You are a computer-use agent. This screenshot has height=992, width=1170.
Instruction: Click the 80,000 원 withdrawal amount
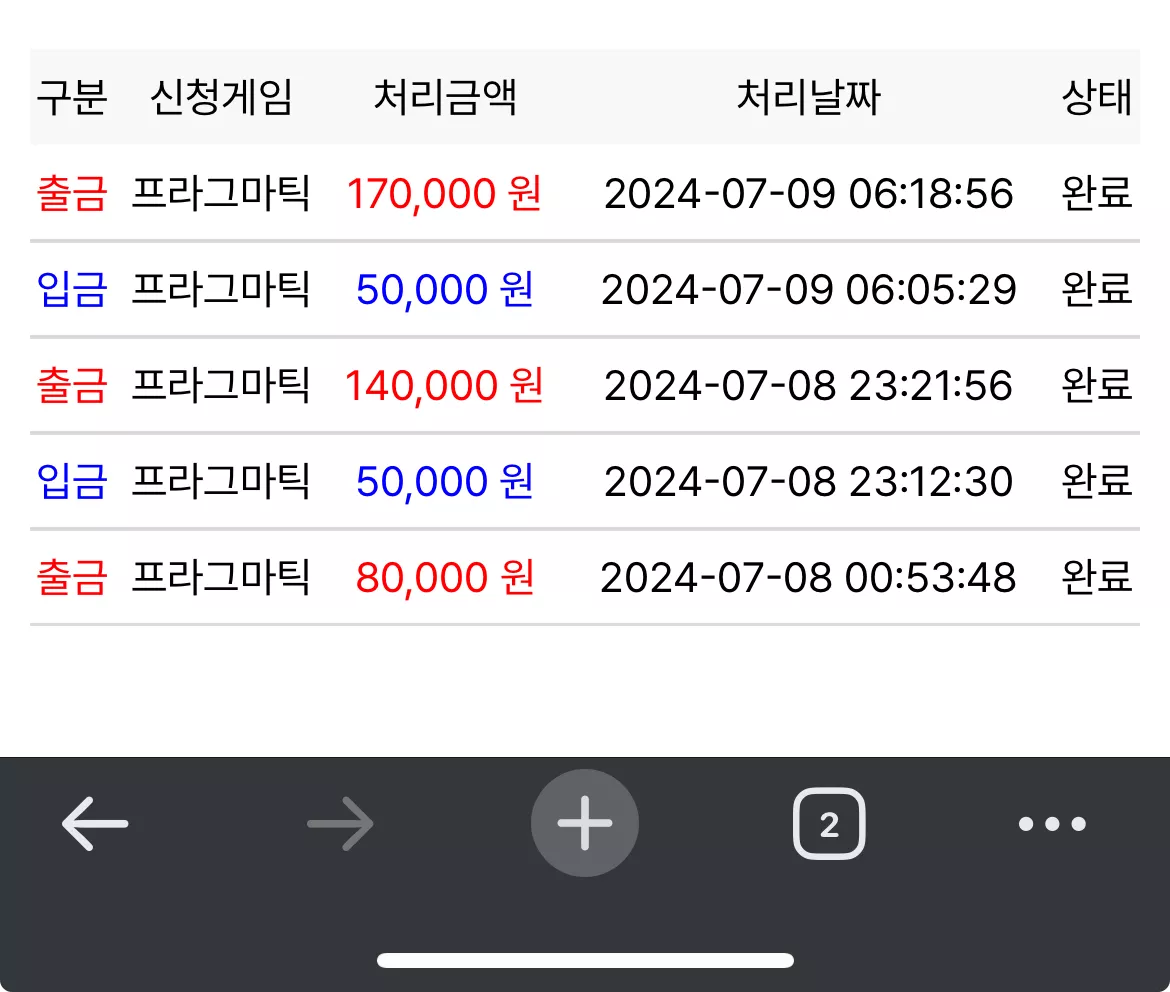pyautogui.click(x=445, y=577)
